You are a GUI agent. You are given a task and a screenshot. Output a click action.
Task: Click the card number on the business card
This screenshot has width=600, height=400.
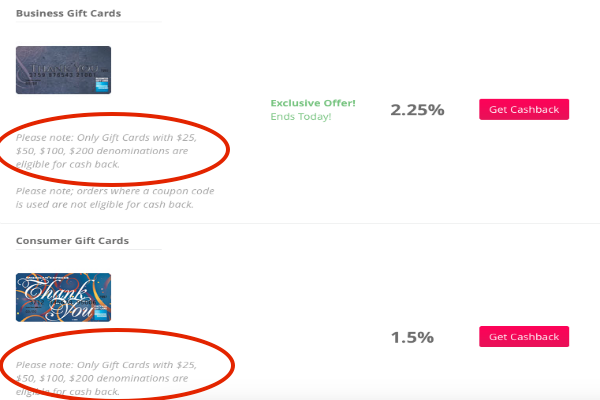point(63,75)
